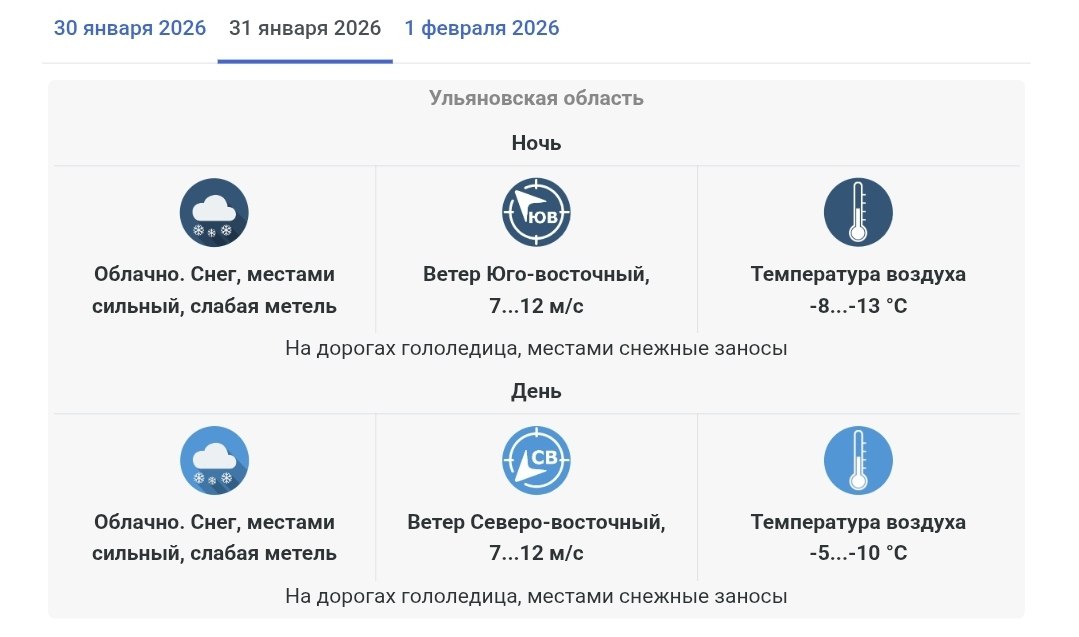Click the night snow cloud icon

pyautogui.click(x=214, y=213)
